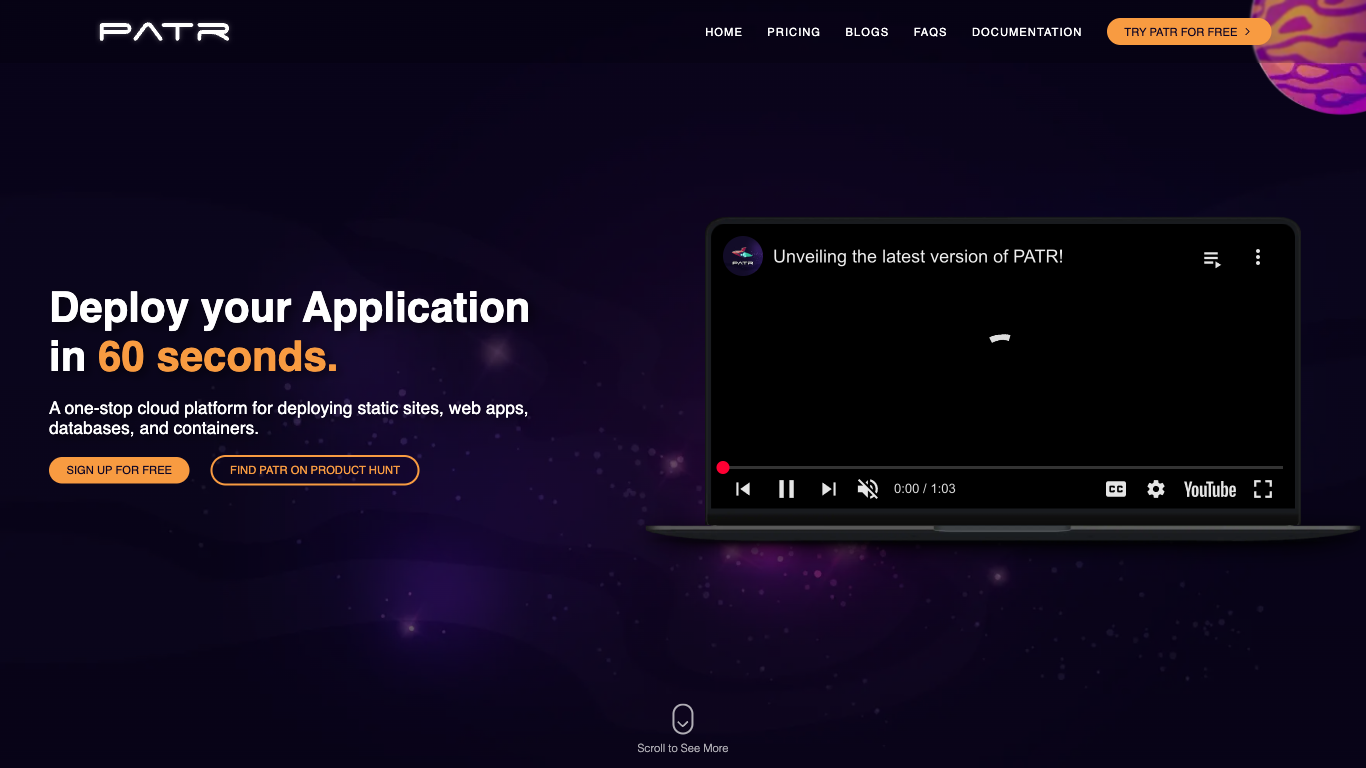The image size is (1366, 768).
Task: Click the PATR logo
Action: pos(165,32)
